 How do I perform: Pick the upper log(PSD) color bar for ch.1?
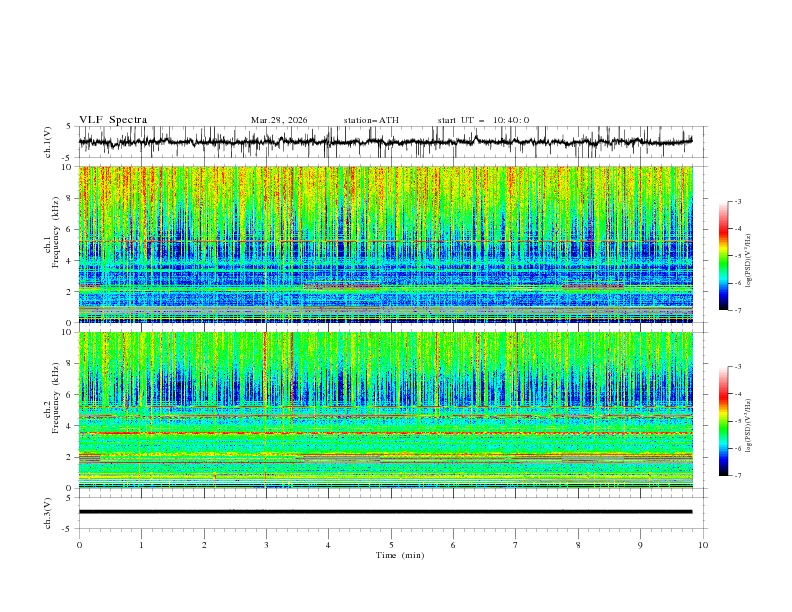click(x=724, y=256)
